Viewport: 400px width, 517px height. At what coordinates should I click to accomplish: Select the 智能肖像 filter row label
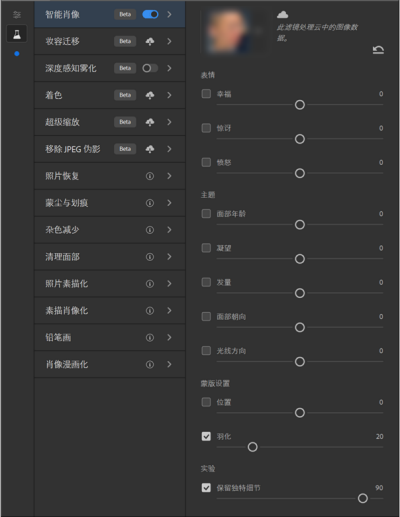pos(62,14)
